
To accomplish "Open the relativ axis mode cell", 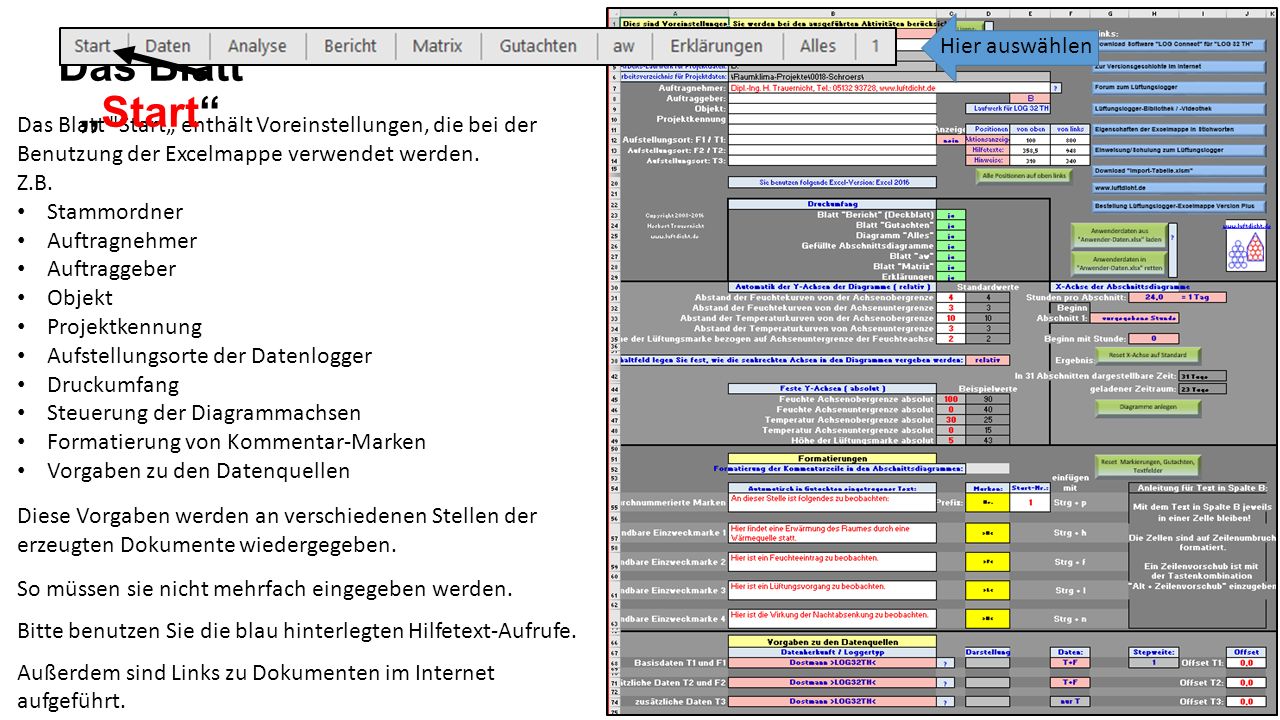I will pos(988,360).
